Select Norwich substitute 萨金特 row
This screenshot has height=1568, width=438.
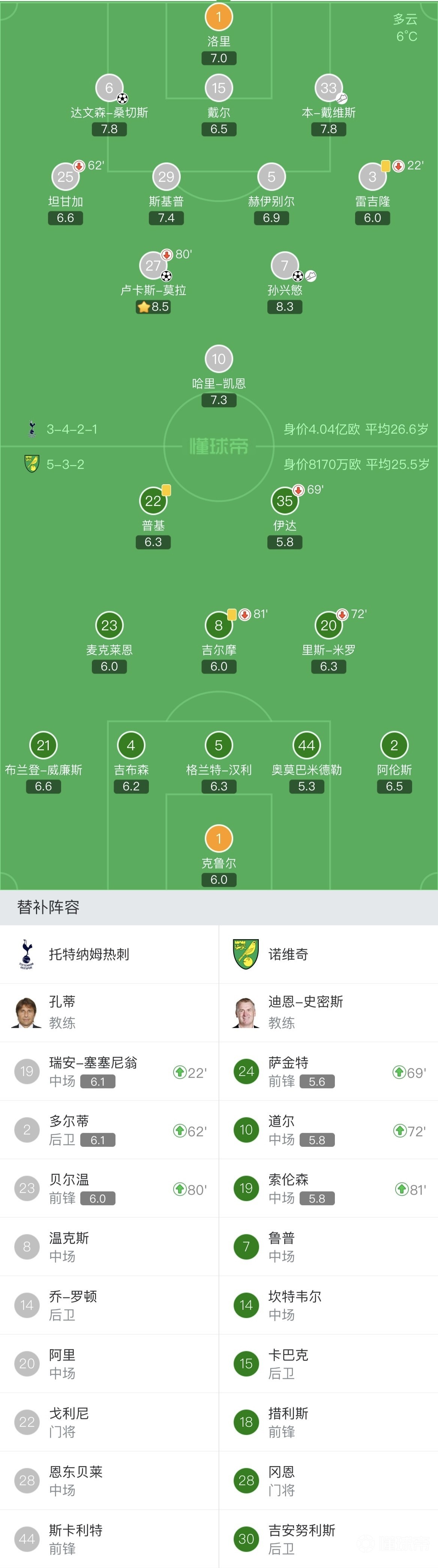pyautogui.click(x=329, y=1071)
